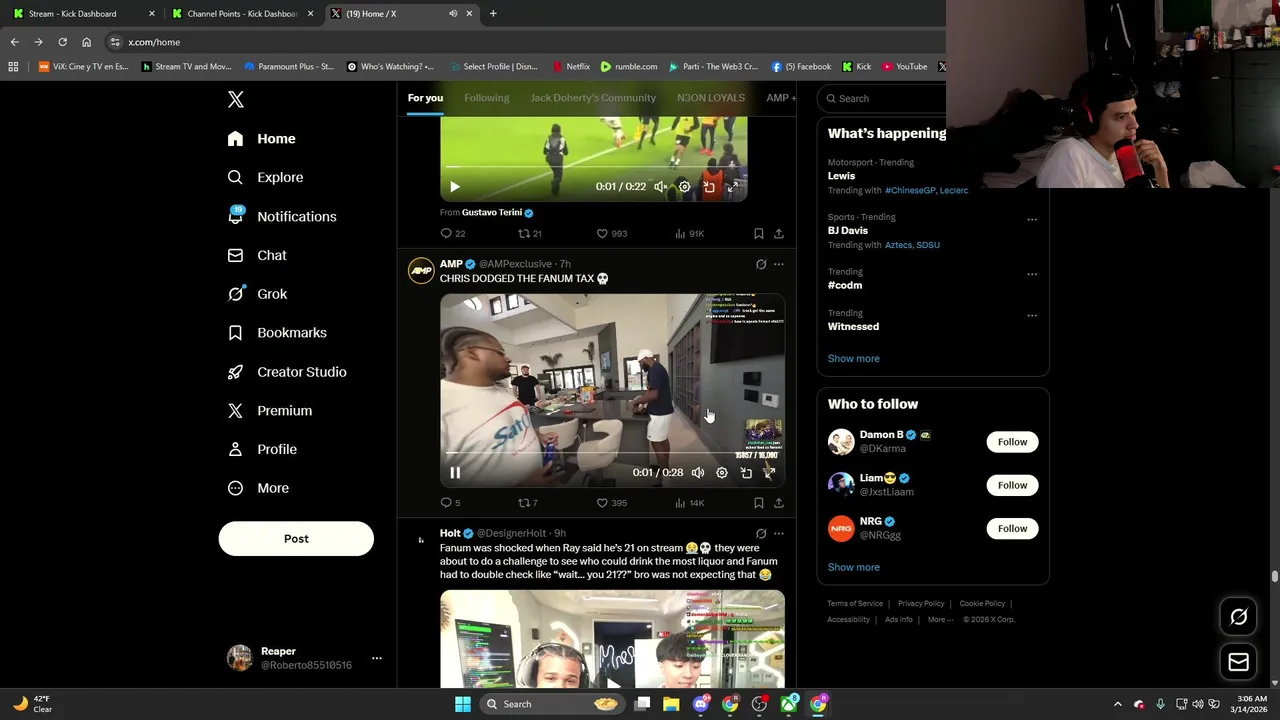
Task: Bookmark the AMP post
Action: click(759, 503)
